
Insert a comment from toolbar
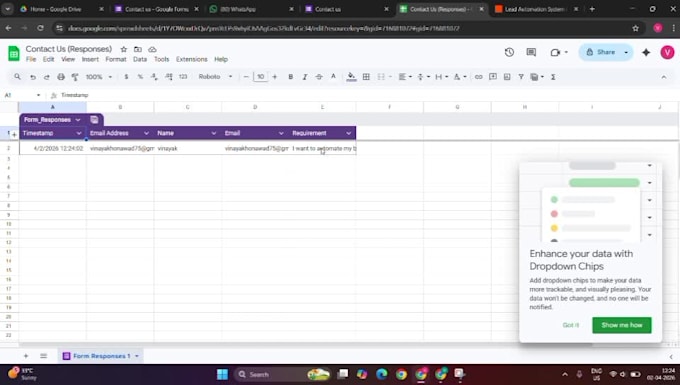pos(493,77)
